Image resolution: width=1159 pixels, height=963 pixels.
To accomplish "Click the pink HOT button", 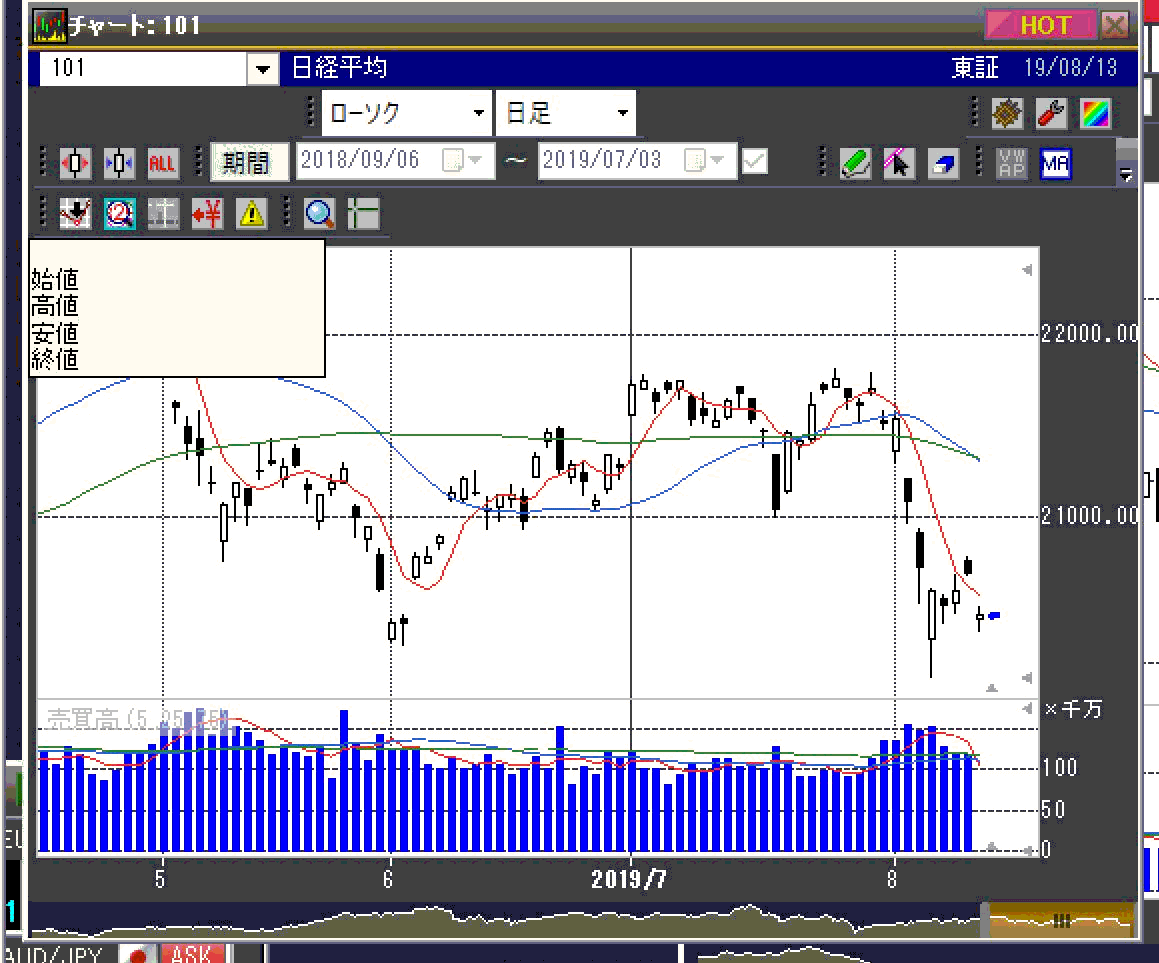I will (1039, 25).
